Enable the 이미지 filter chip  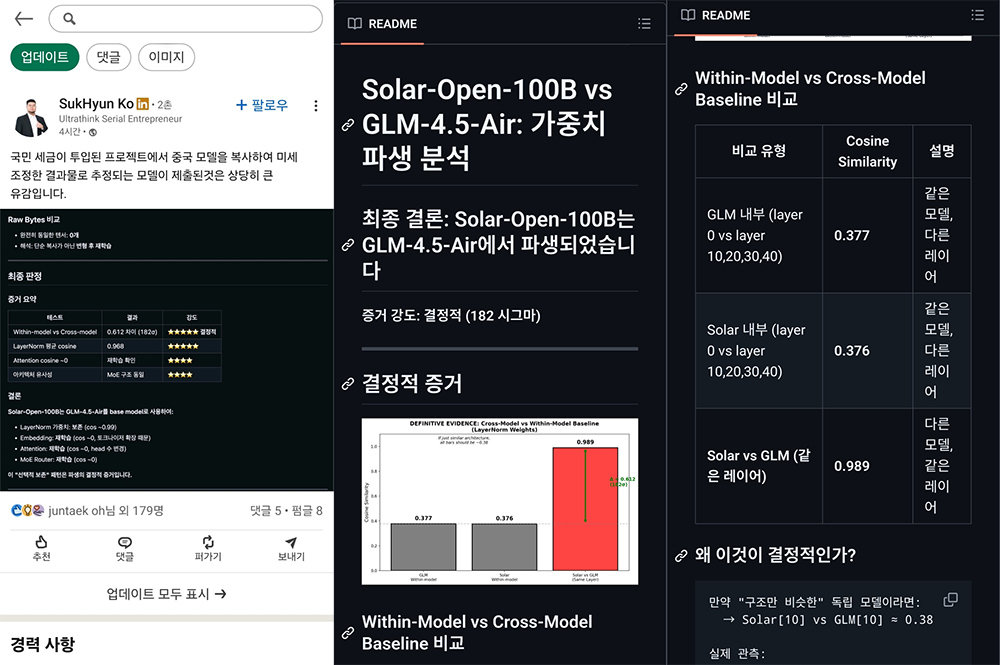coord(166,57)
